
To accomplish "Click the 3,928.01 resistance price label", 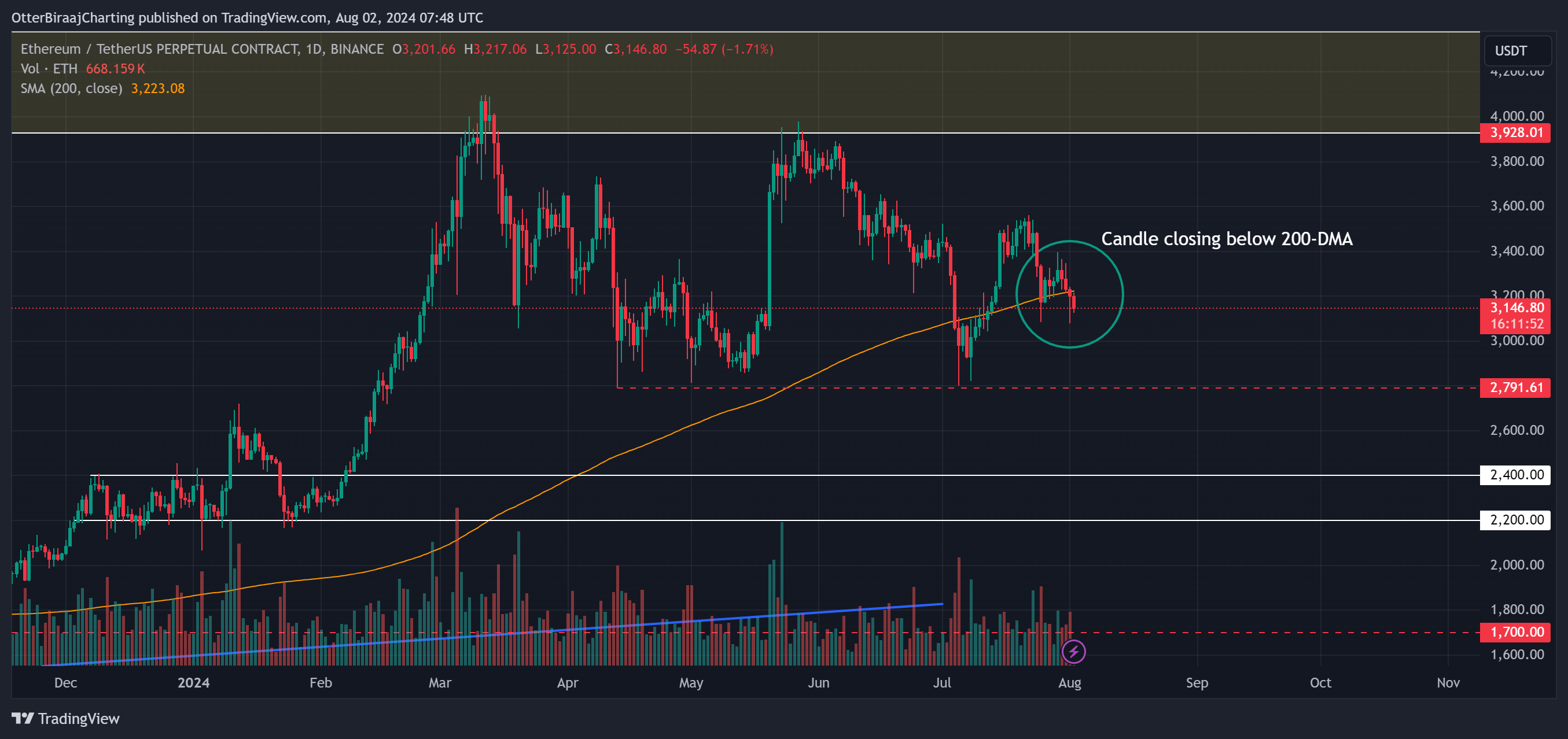I will 1515,132.
